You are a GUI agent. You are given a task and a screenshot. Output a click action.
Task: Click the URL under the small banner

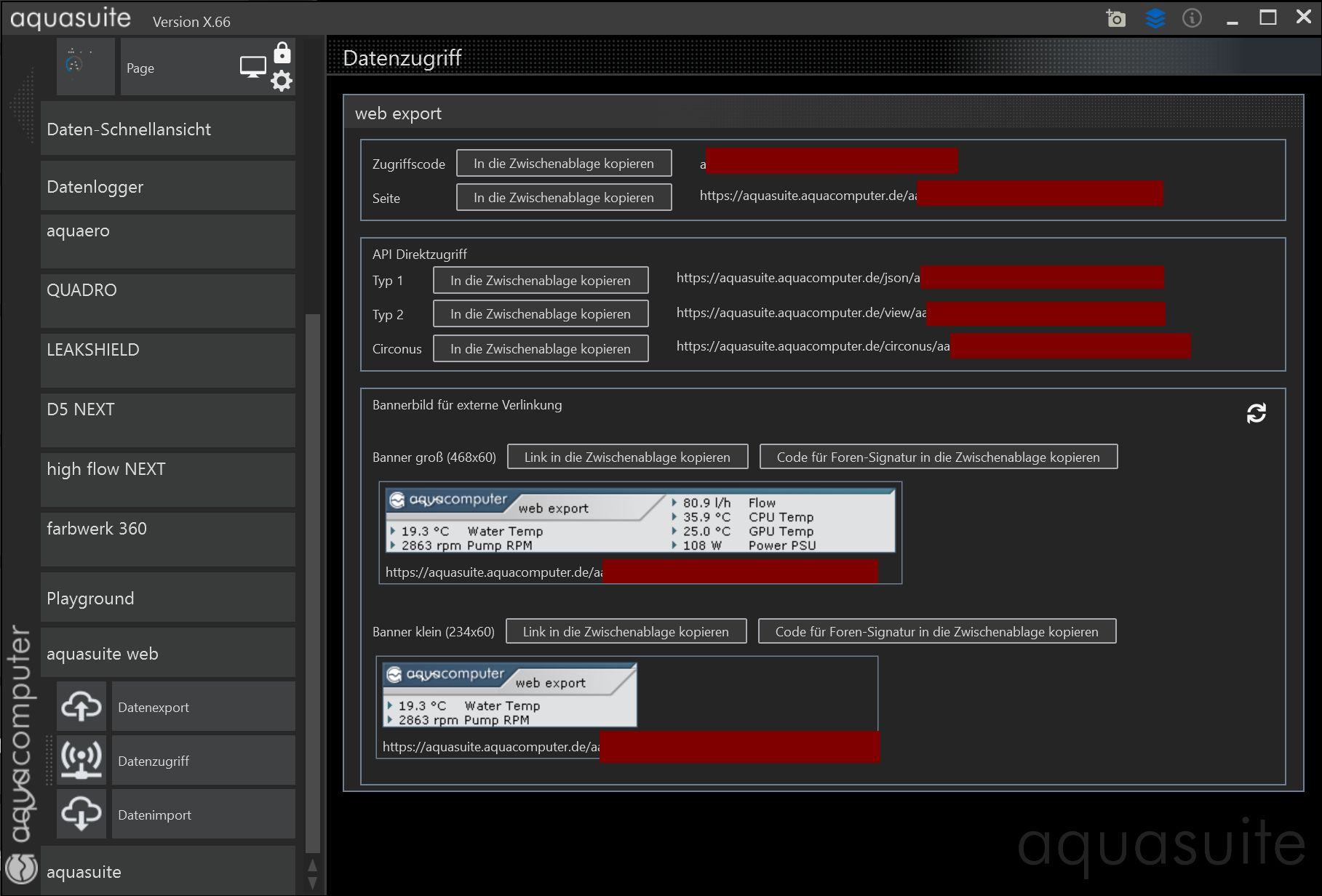491,747
